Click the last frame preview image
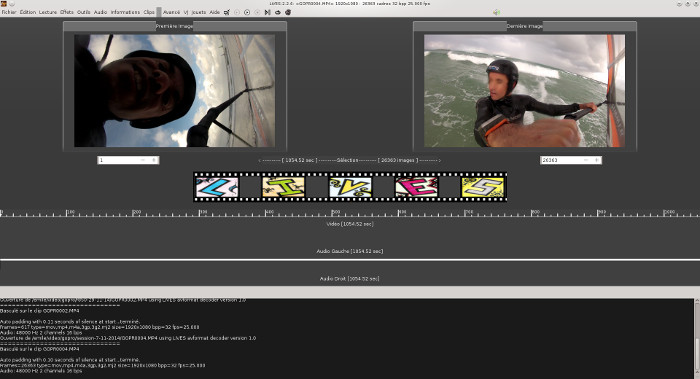Screen dimensions: 700x379 tap(525, 91)
